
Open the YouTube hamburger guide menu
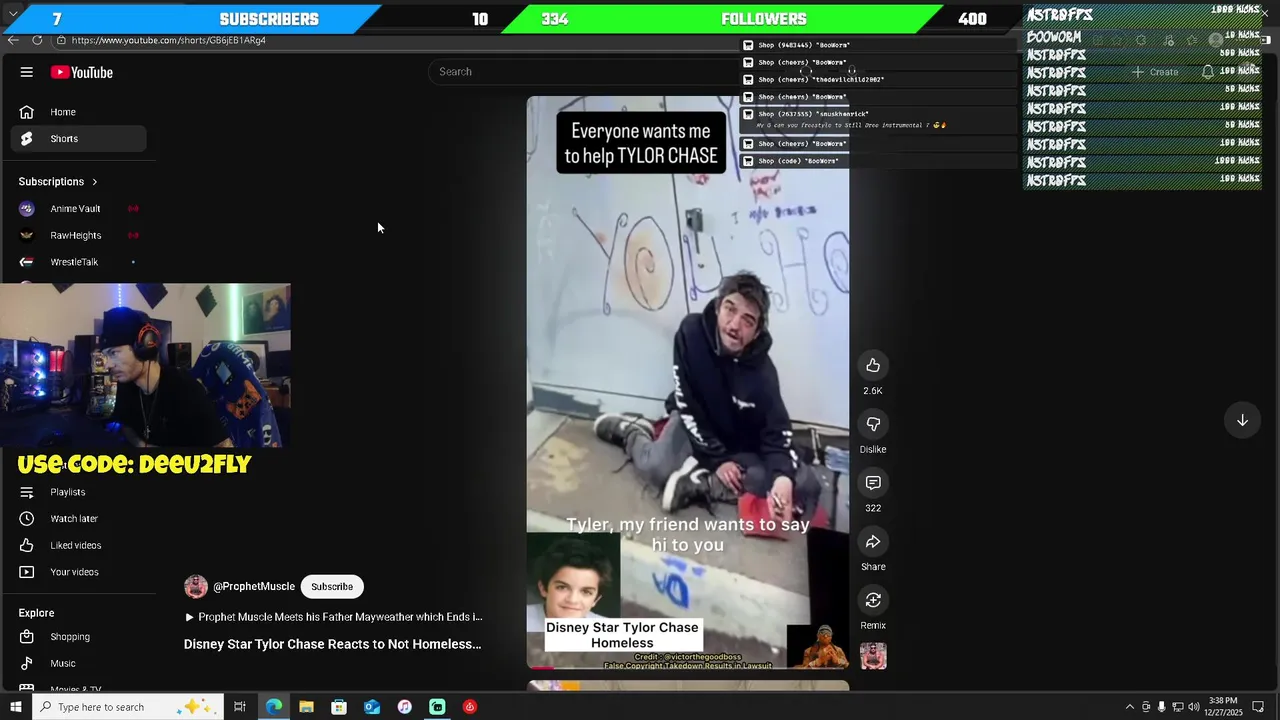tap(27, 72)
